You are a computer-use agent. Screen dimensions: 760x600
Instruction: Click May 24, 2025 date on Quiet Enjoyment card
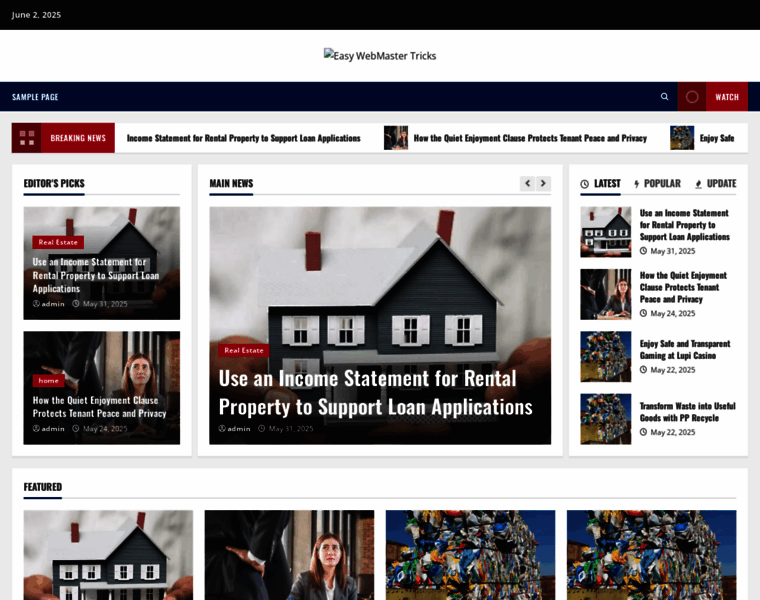pyautogui.click(x=100, y=428)
